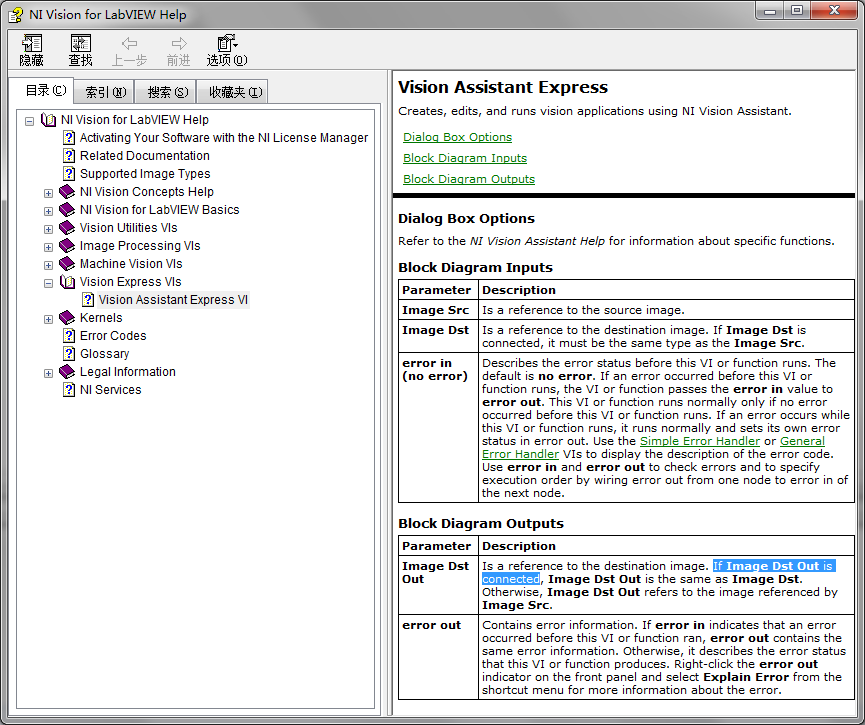Screen dimensions: 865x725
Task: Expand the Image Processing VIs node
Action: click(49, 247)
